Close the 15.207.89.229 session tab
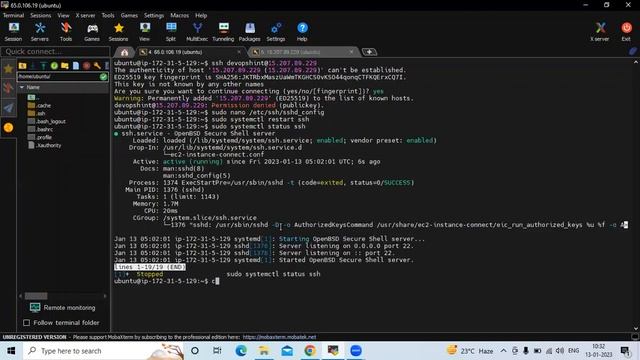The image size is (640, 360). [x=351, y=52]
